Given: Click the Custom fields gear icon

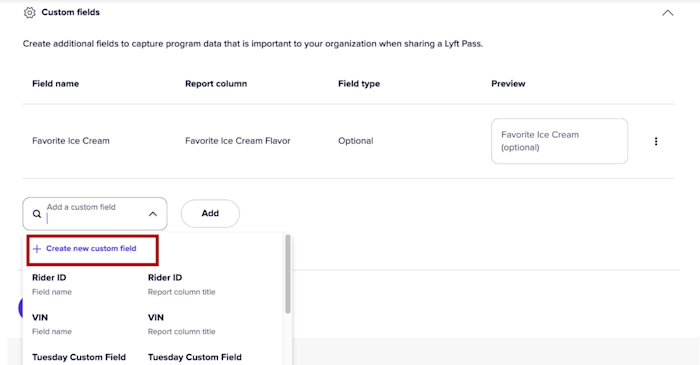Looking at the screenshot, I should [x=29, y=12].
